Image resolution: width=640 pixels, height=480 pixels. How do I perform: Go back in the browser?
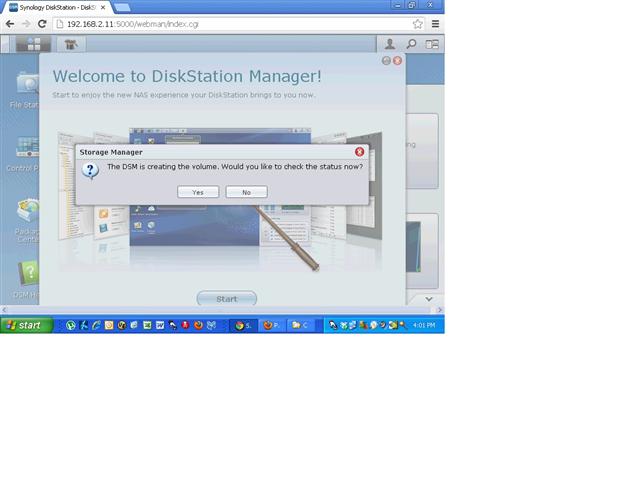[10, 24]
